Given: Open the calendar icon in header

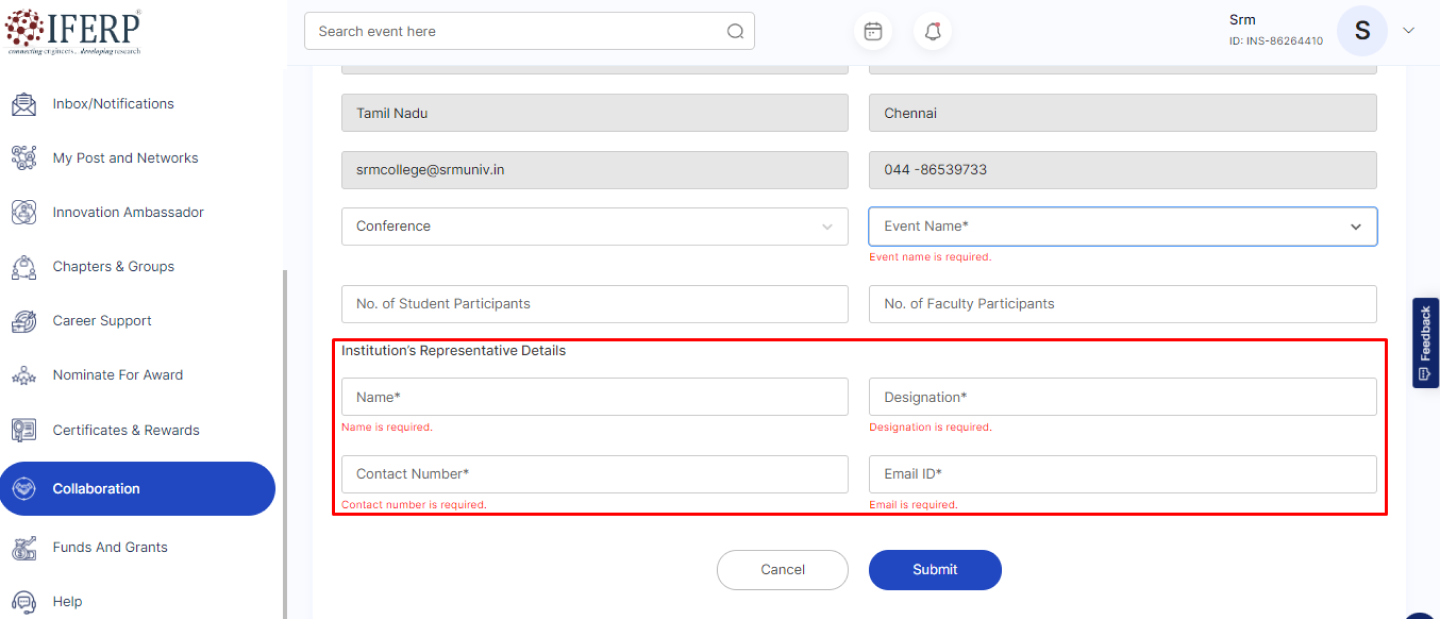Looking at the screenshot, I should point(873,32).
